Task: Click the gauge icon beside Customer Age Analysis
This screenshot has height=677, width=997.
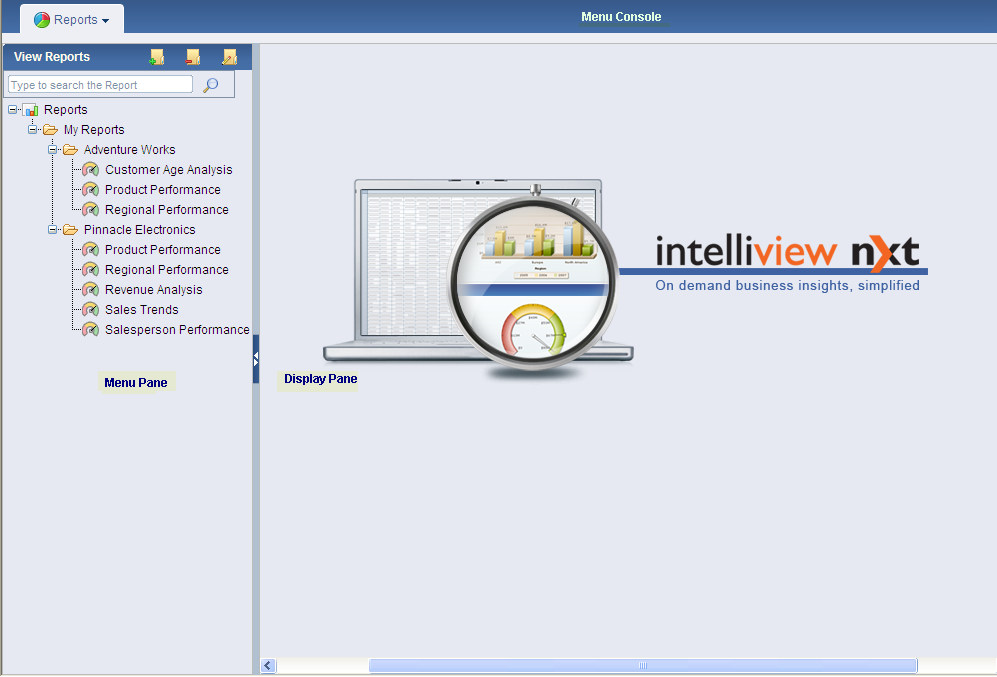Action: coord(91,170)
